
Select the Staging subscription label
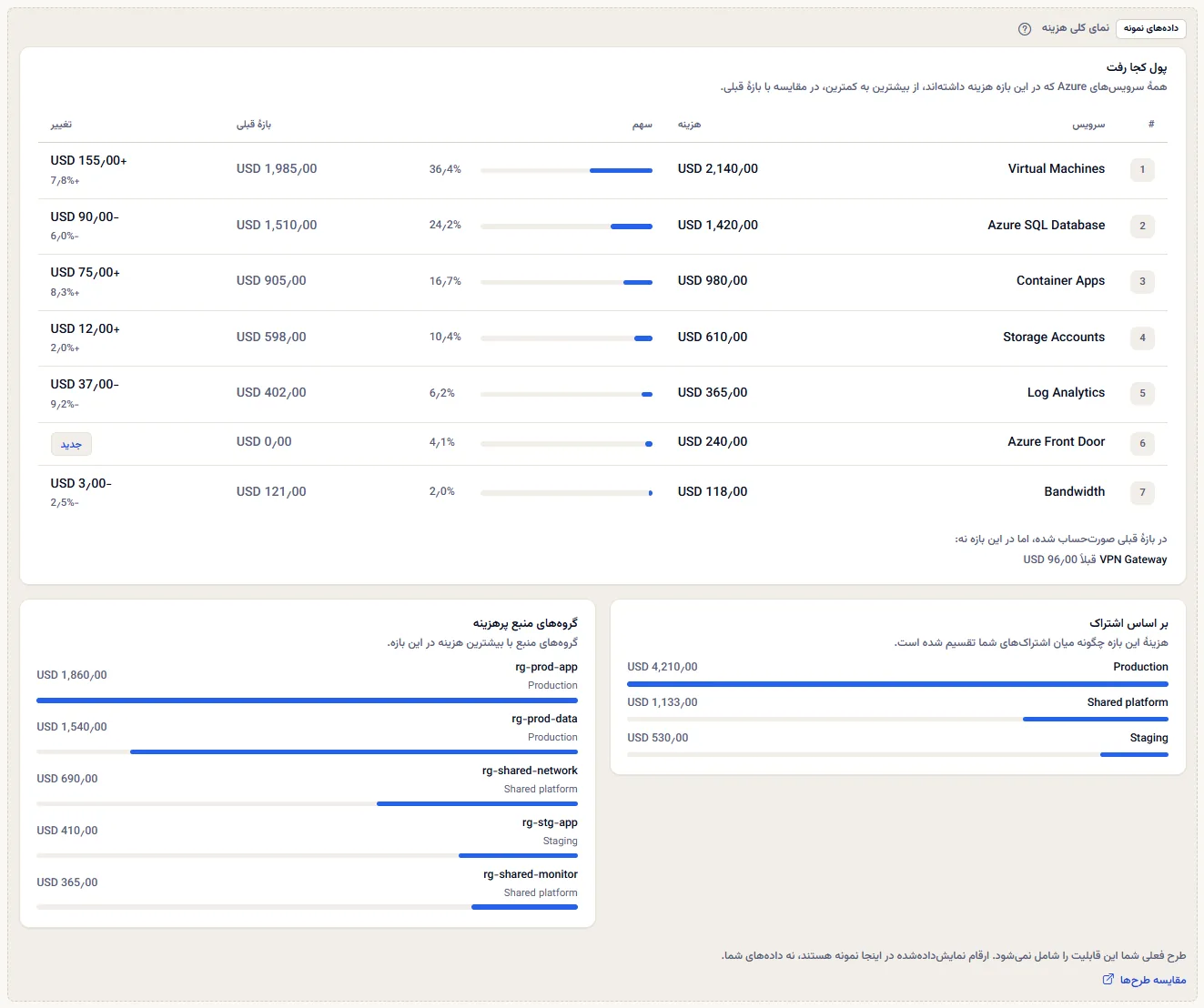click(x=1148, y=738)
